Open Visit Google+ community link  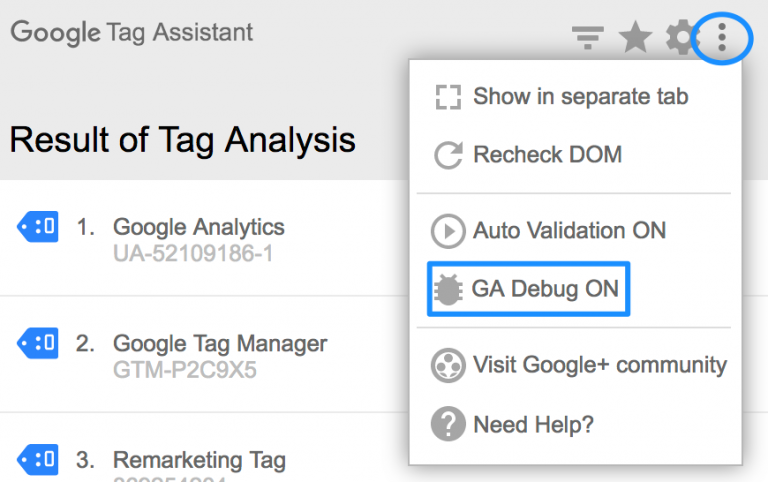coord(599,364)
